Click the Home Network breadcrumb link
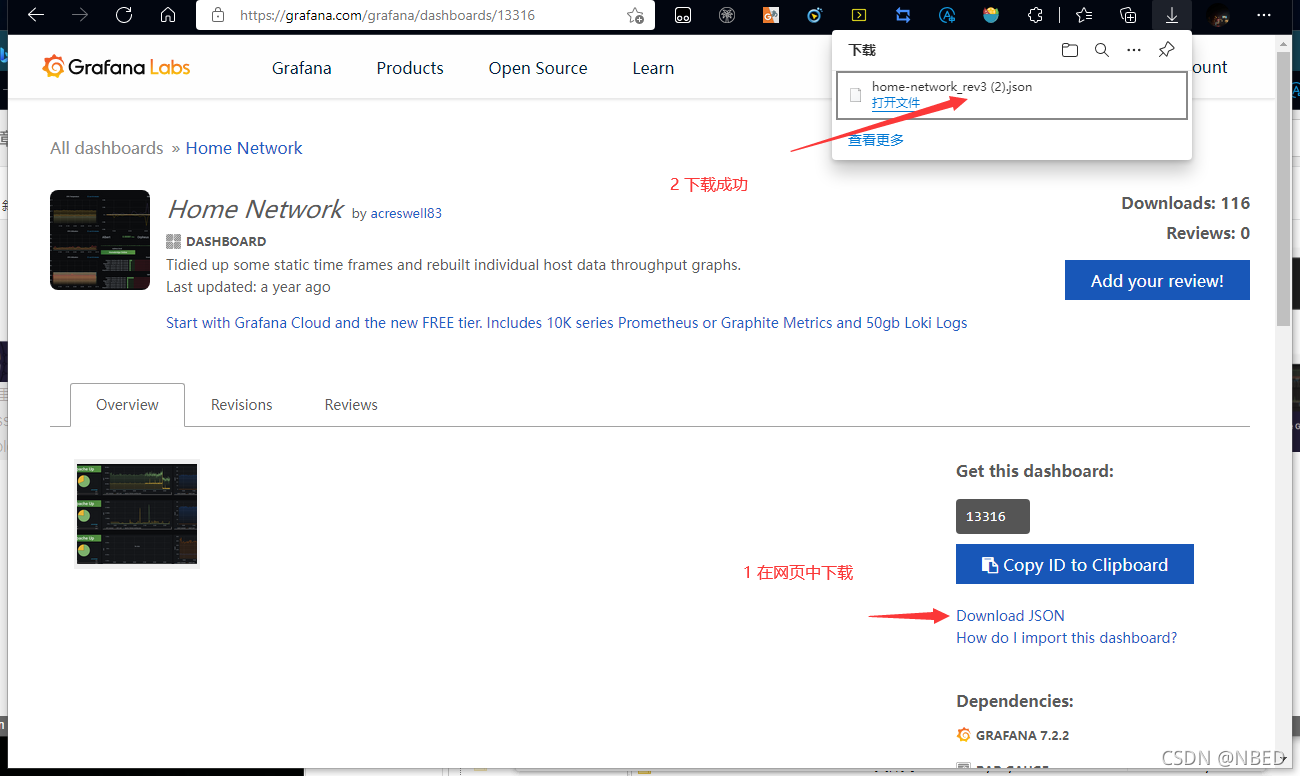Screen dimensions: 1300x776 pyautogui.click(x=244, y=148)
